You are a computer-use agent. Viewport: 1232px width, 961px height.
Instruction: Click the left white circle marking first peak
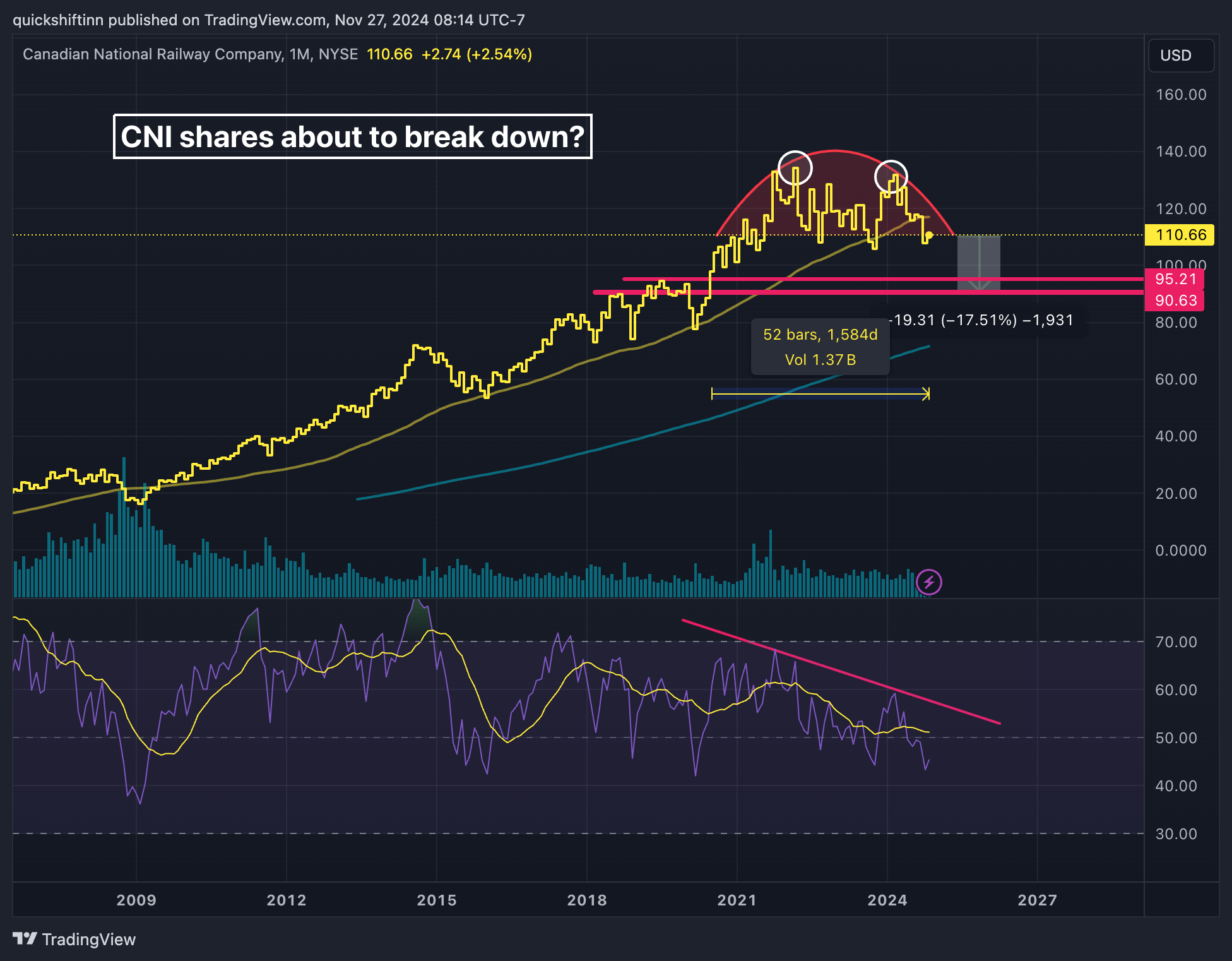point(795,168)
